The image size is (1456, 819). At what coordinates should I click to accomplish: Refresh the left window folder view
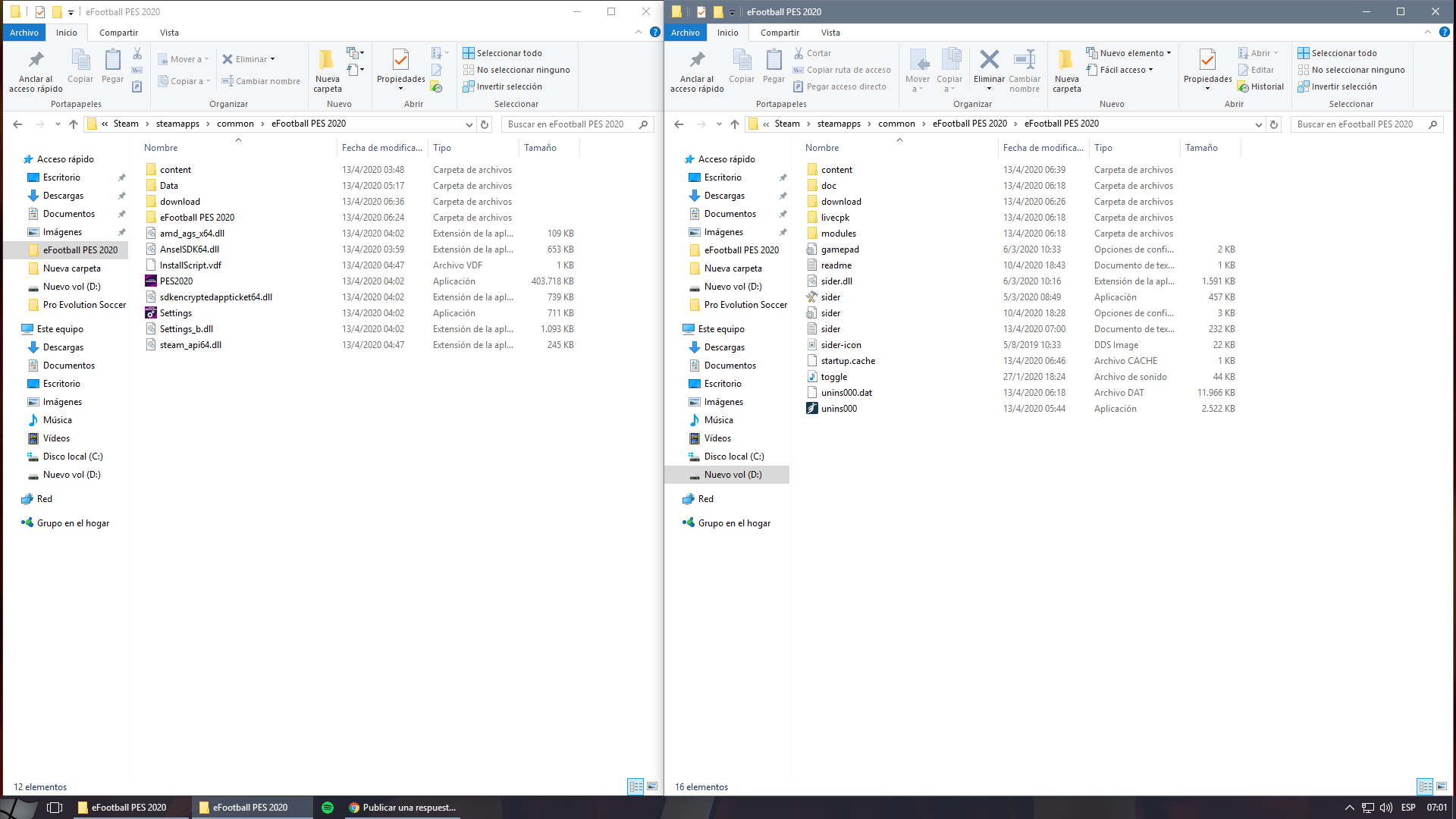485,124
